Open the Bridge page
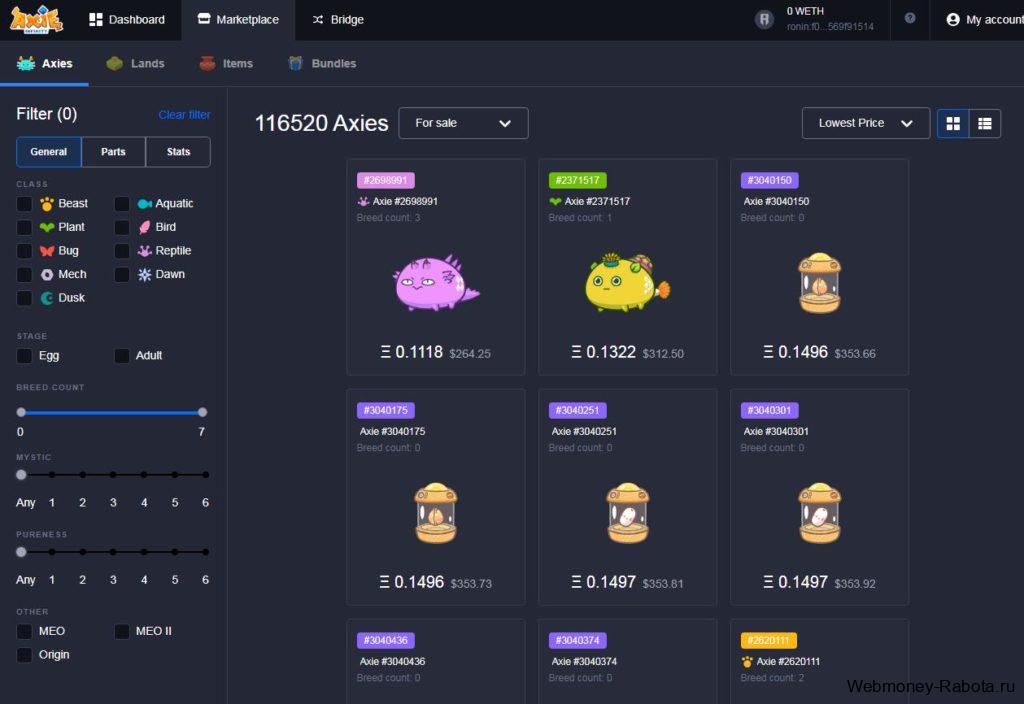The height and width of the screenshot is (704, 1024). (338, 20)
